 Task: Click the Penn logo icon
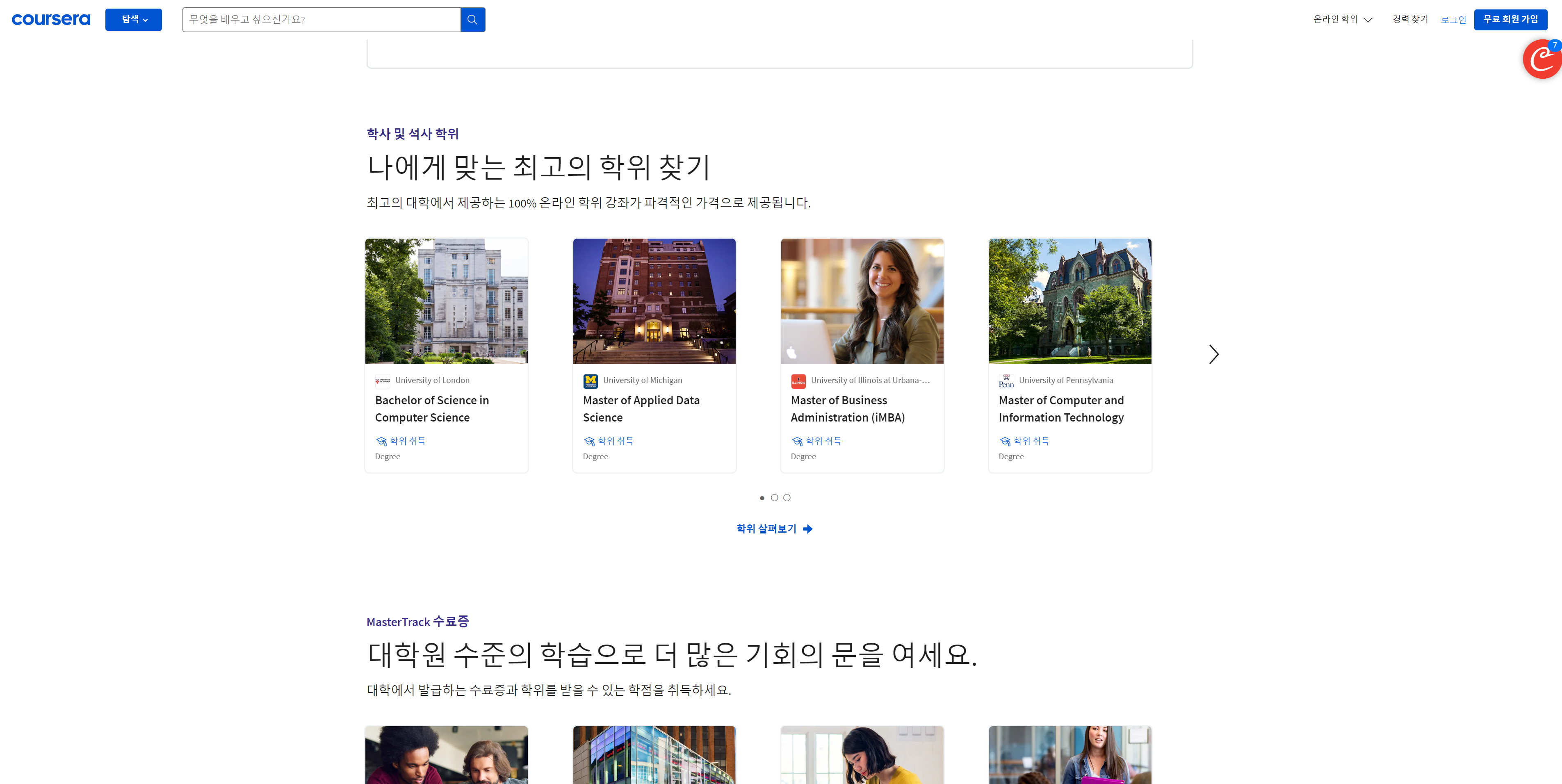coord(1006,381)
